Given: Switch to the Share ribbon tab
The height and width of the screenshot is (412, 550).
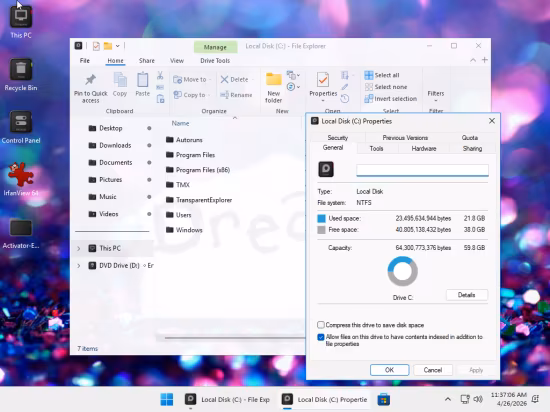Looking at the screenshot, I should (x=147, y=61).
